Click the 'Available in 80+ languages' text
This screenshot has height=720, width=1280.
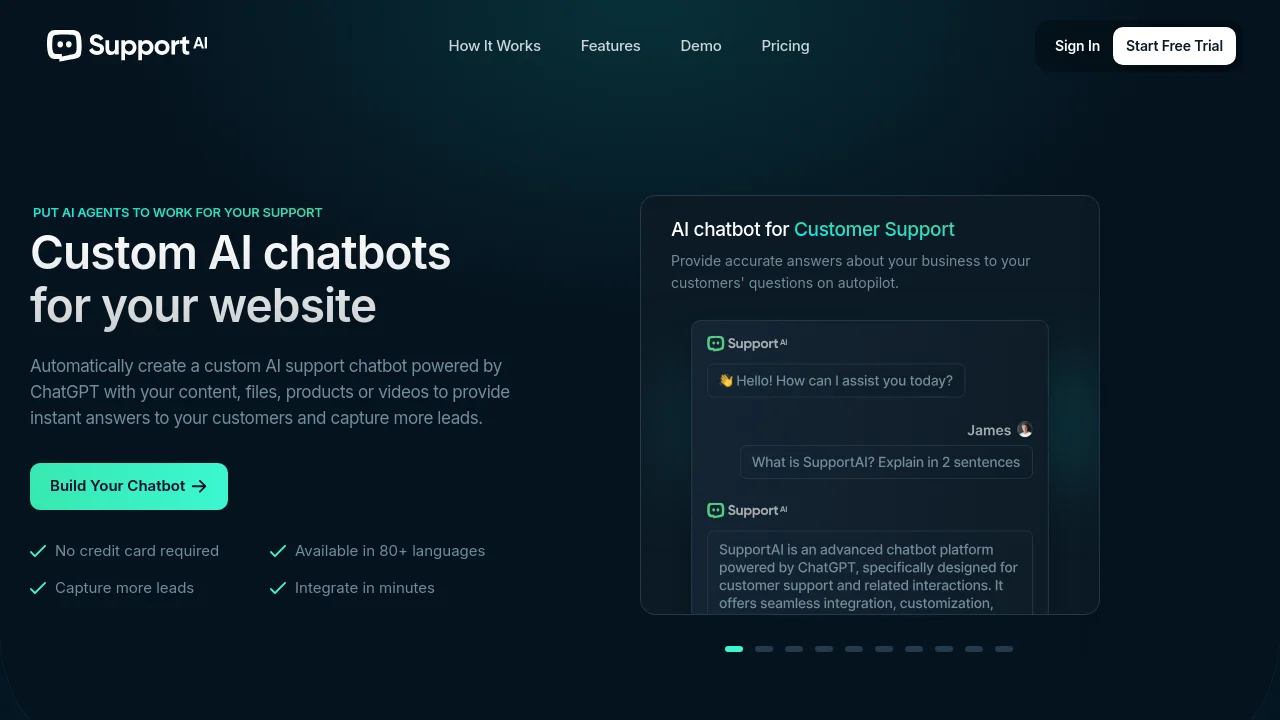pos(390,551)
